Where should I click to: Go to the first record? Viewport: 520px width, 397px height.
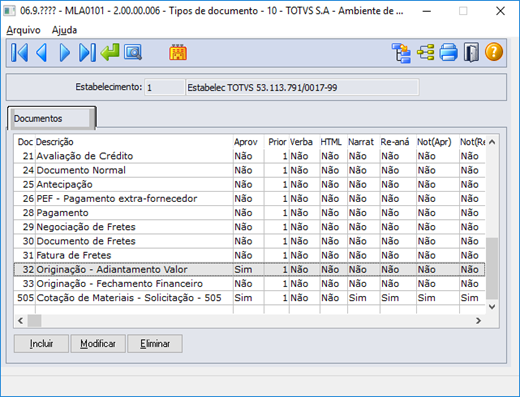tap(19, 52)
